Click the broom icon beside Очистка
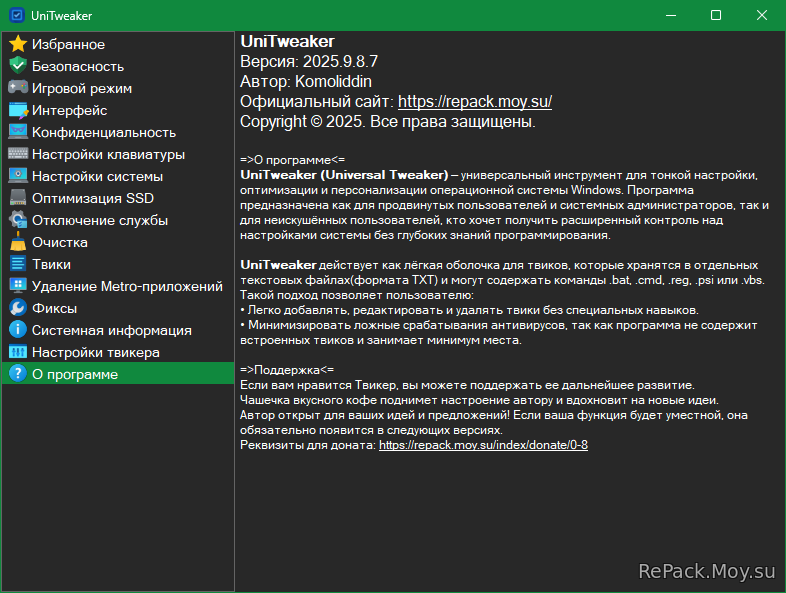The width and height of the screenshot is (786, 593). (17, 242)
